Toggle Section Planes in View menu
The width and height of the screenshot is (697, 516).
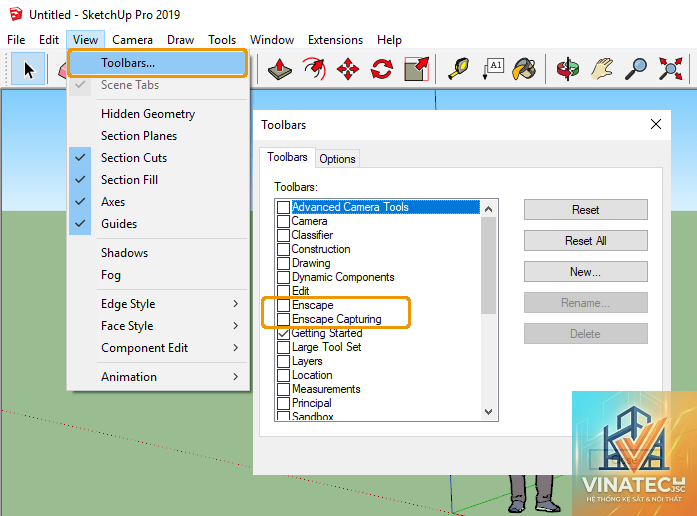point(158,136)
